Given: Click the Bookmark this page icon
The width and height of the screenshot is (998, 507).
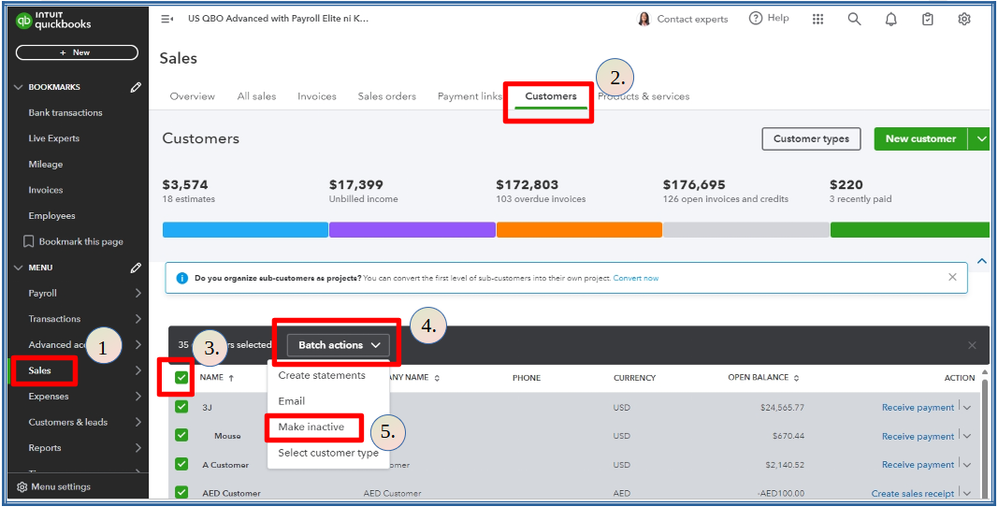Looking at the screenshot, I should [x=28, y=242].
